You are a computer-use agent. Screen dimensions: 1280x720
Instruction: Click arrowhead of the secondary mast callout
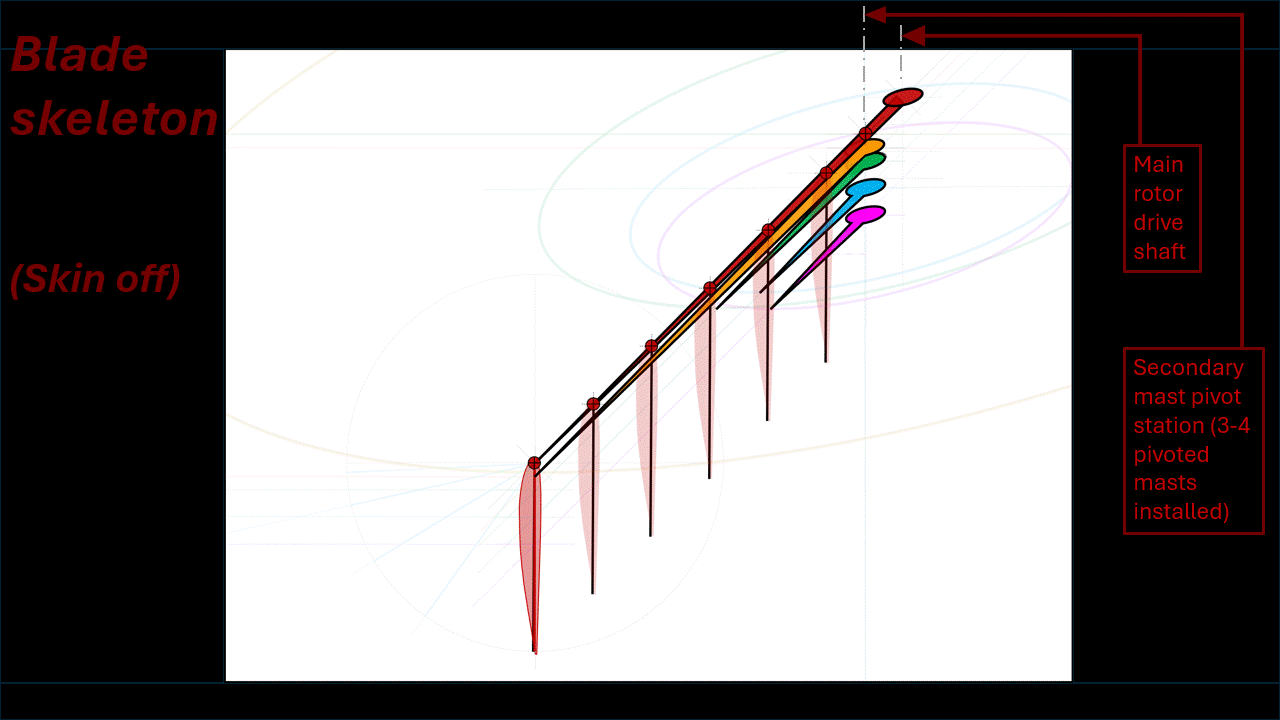874,15
